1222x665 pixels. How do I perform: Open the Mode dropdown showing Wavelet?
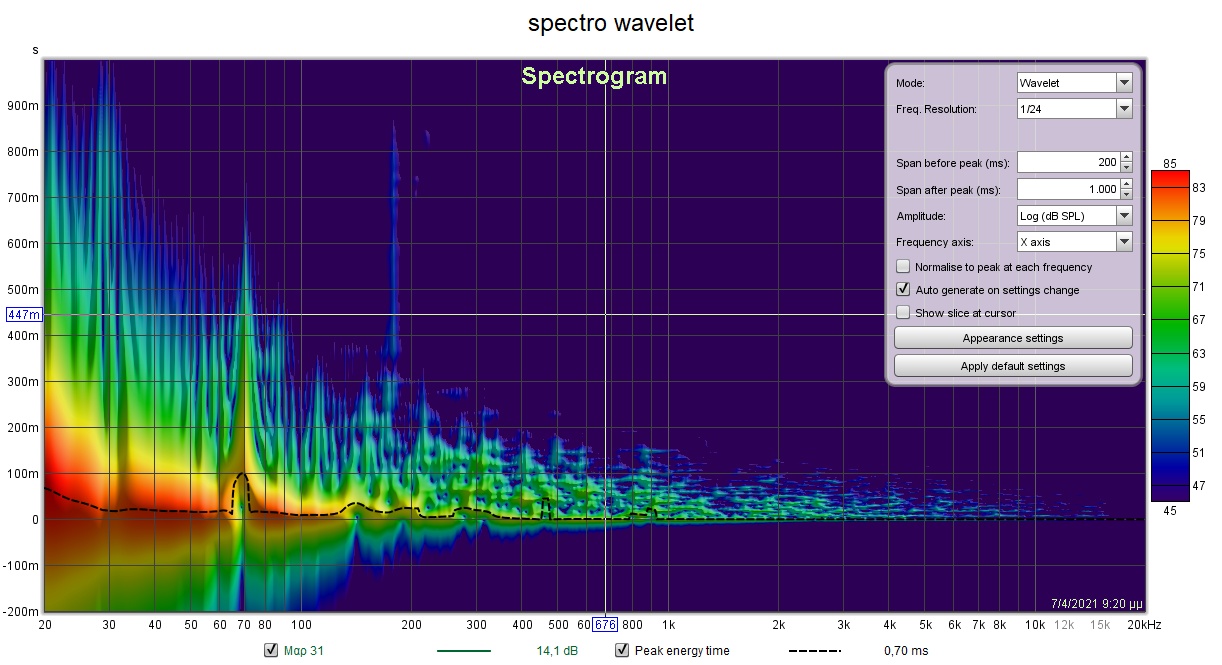(1074, 83)
